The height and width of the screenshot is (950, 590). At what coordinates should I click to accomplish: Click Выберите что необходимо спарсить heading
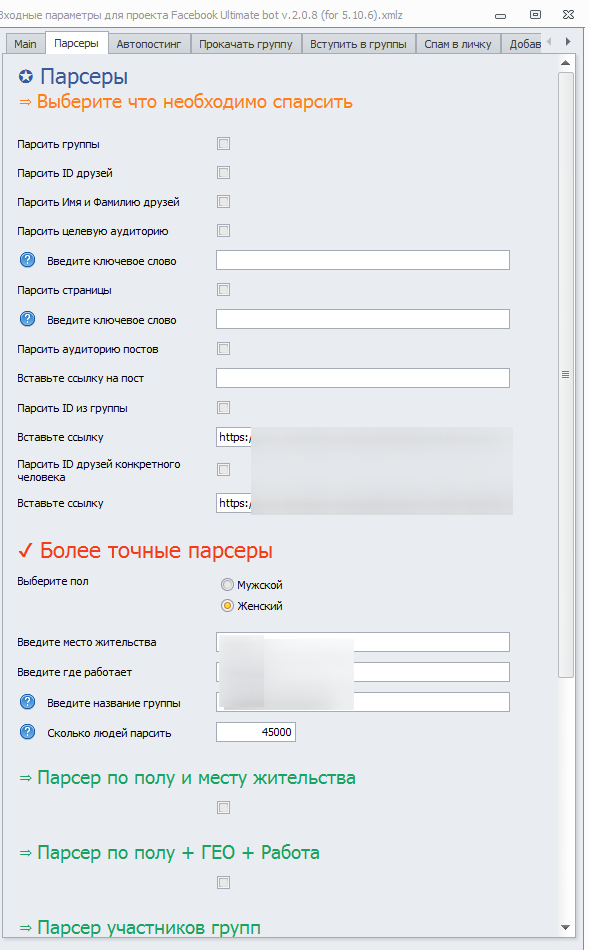(194, 102)
